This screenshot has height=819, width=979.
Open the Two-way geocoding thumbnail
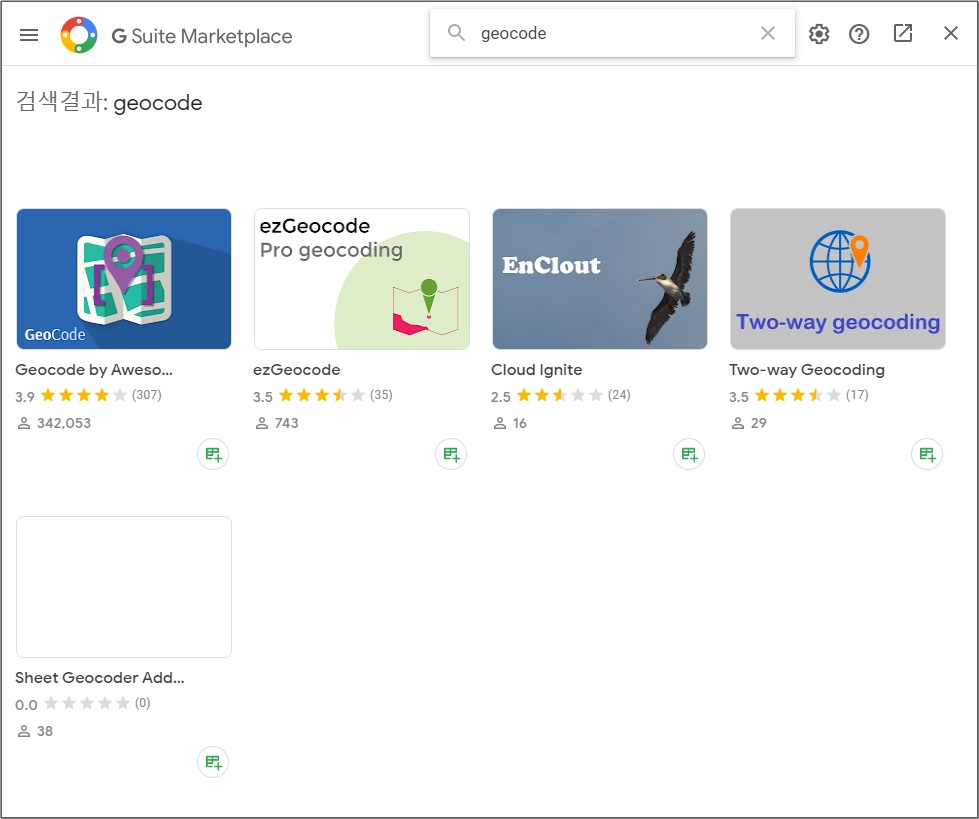coord(837,279)
